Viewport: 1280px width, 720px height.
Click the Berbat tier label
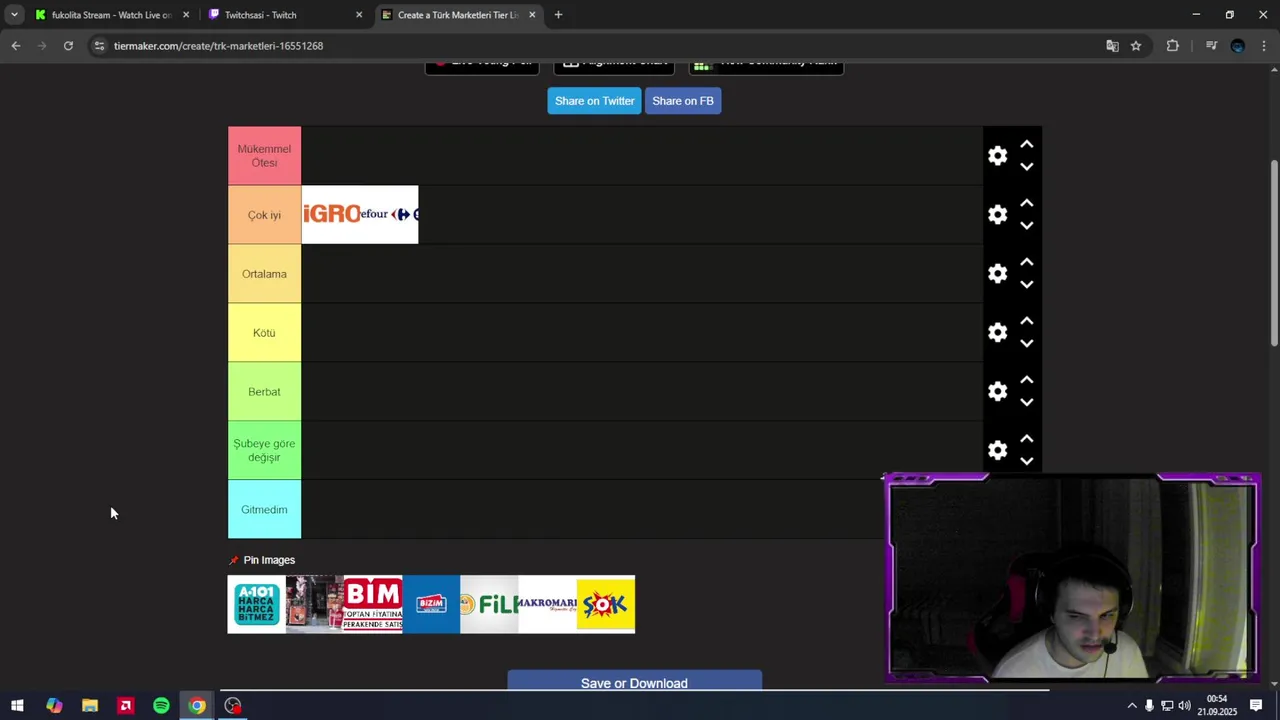click(x=264, y=392)
